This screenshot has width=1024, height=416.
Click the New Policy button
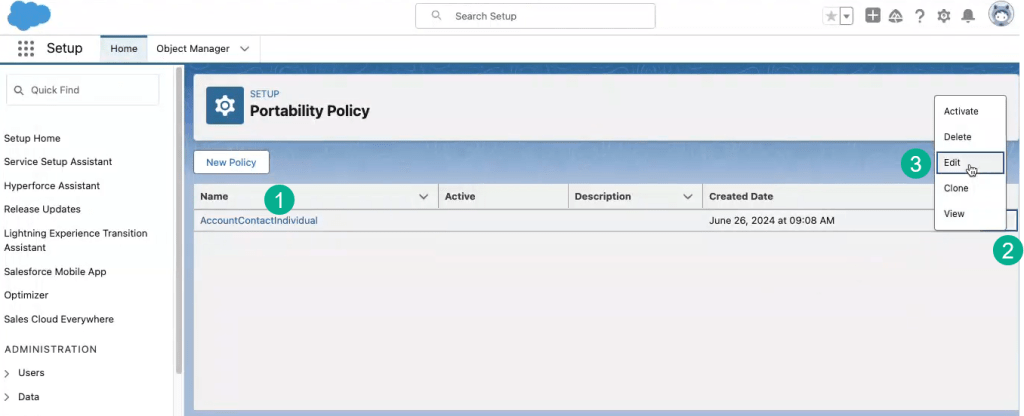click(x=231, y=162)
